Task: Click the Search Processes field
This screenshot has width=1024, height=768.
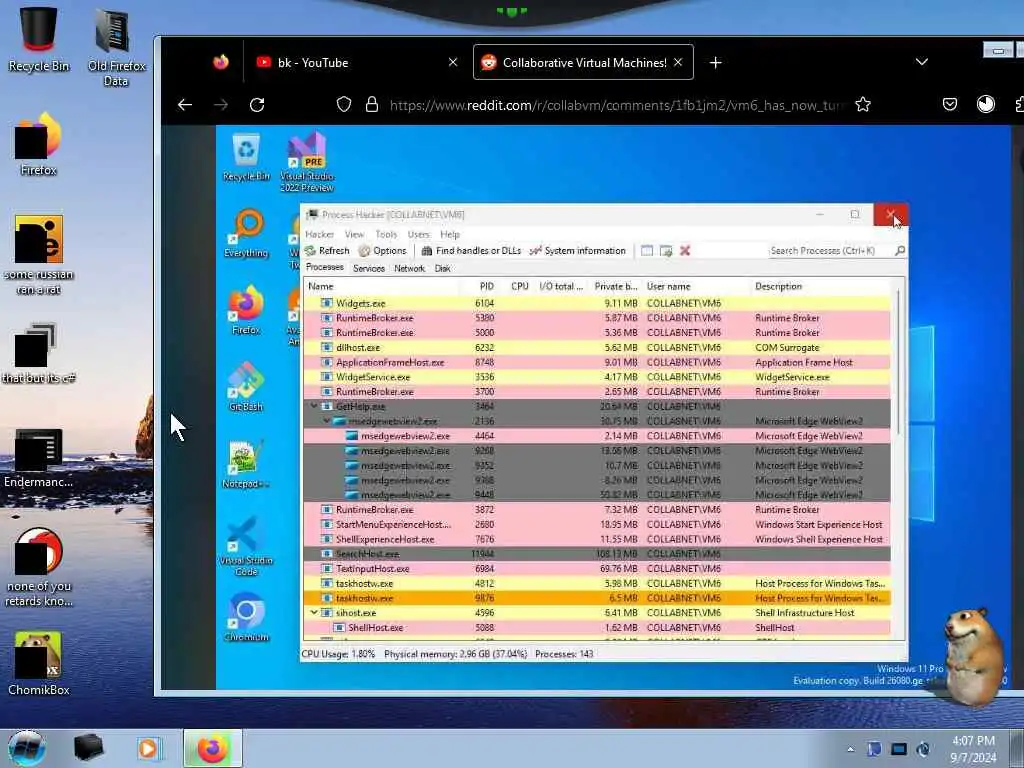Action: click(x=829, y=251)
